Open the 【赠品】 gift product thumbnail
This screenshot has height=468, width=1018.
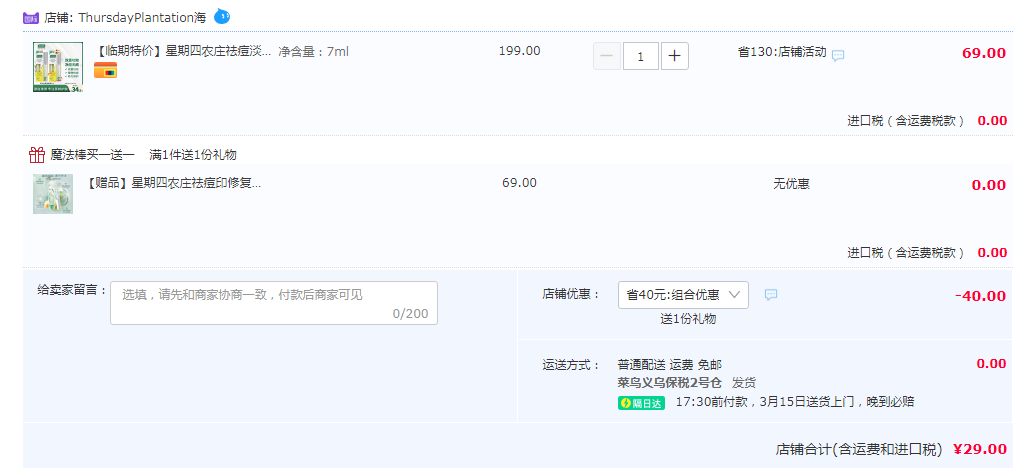click(x=53, y=193)
